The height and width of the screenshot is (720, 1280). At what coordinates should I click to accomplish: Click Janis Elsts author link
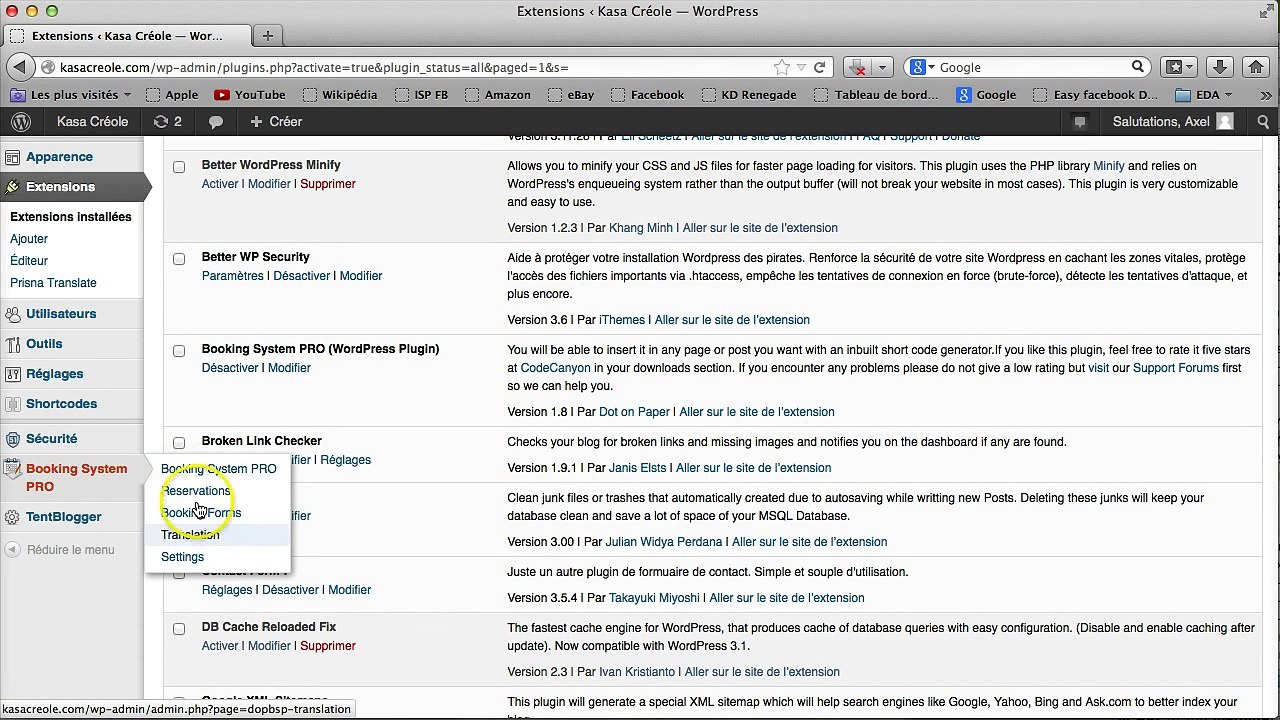637,468
